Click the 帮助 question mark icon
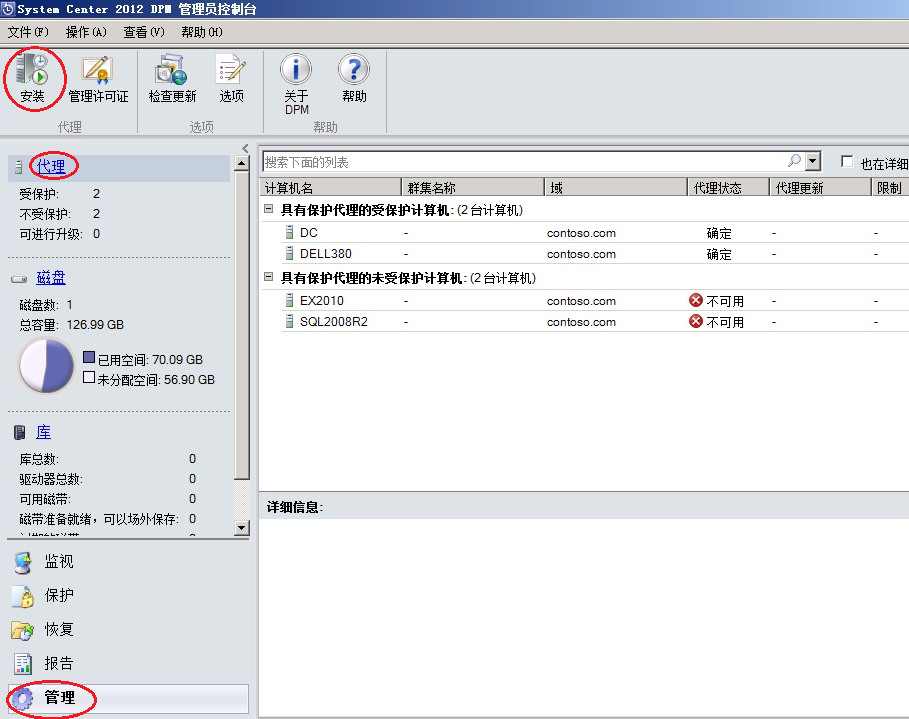909x719 pixels. (354, 70)
